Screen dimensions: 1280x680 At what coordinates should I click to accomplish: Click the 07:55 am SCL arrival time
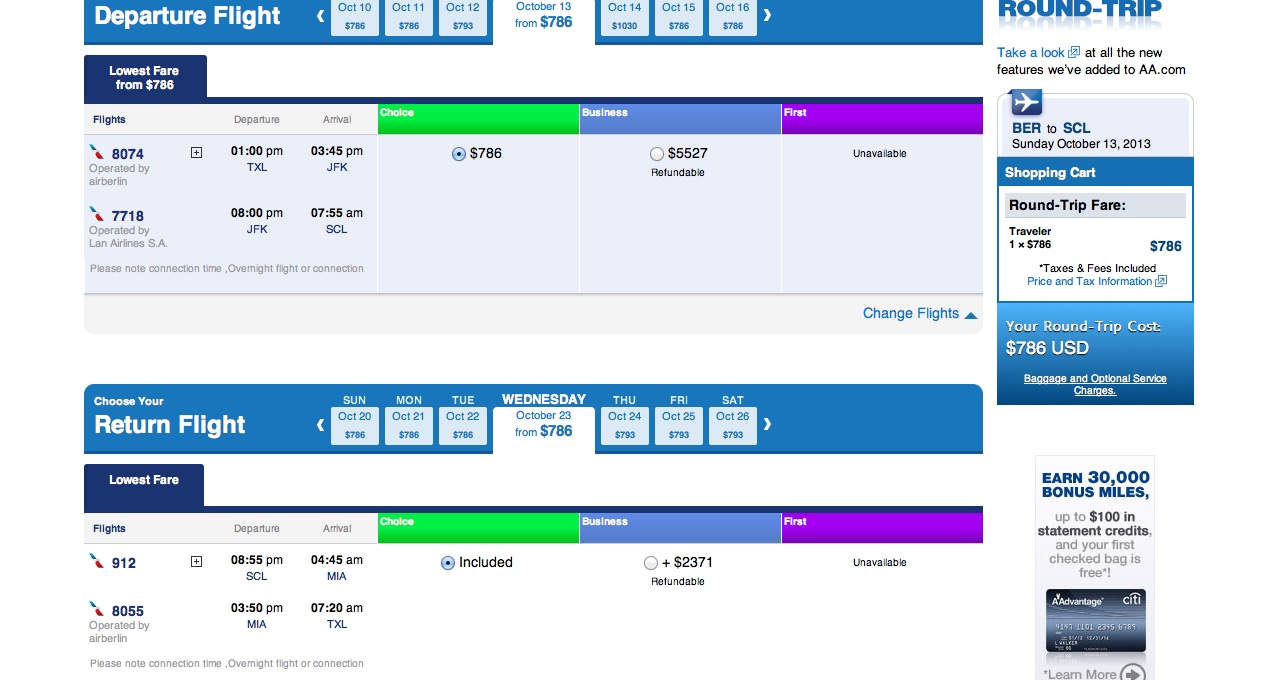(337, 213)
